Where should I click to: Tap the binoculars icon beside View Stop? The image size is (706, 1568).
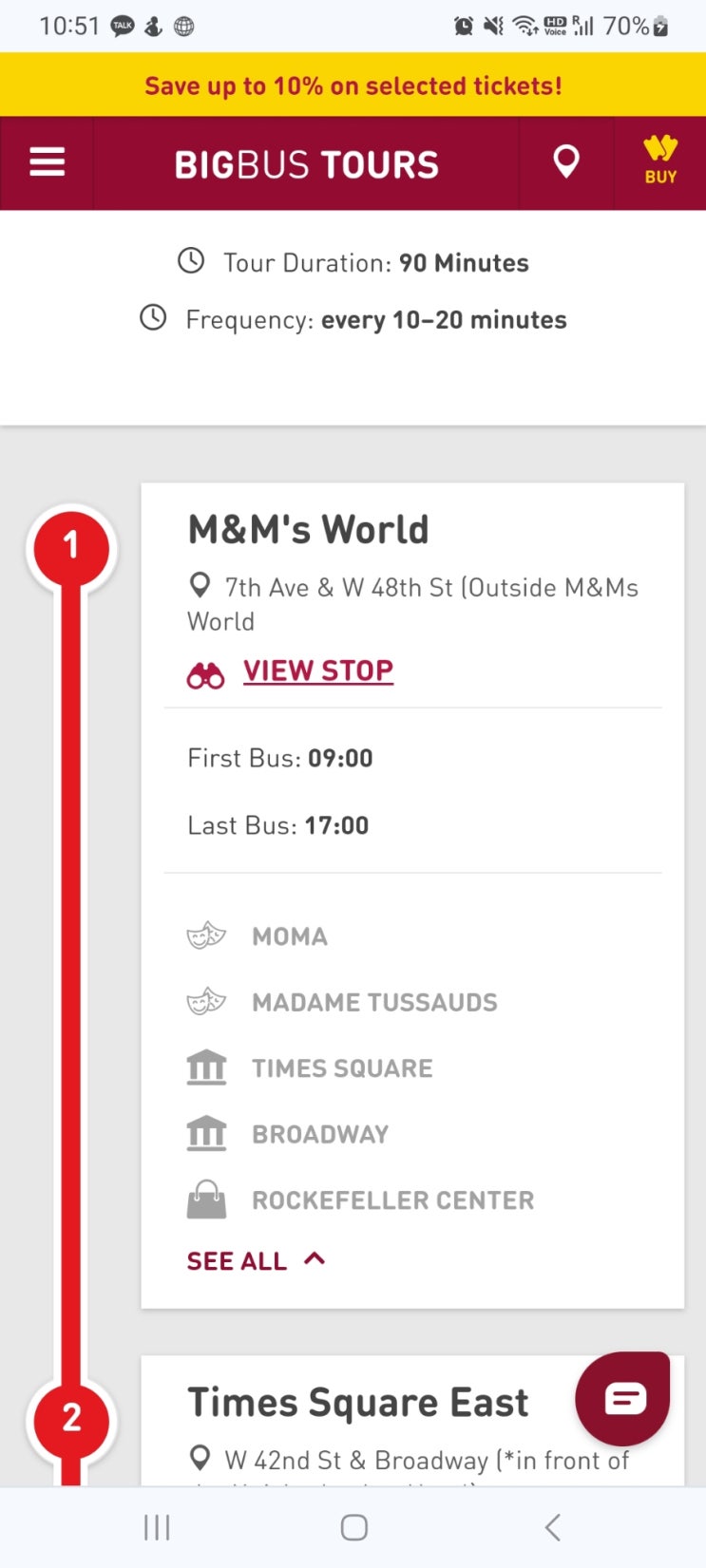point(205,674)
